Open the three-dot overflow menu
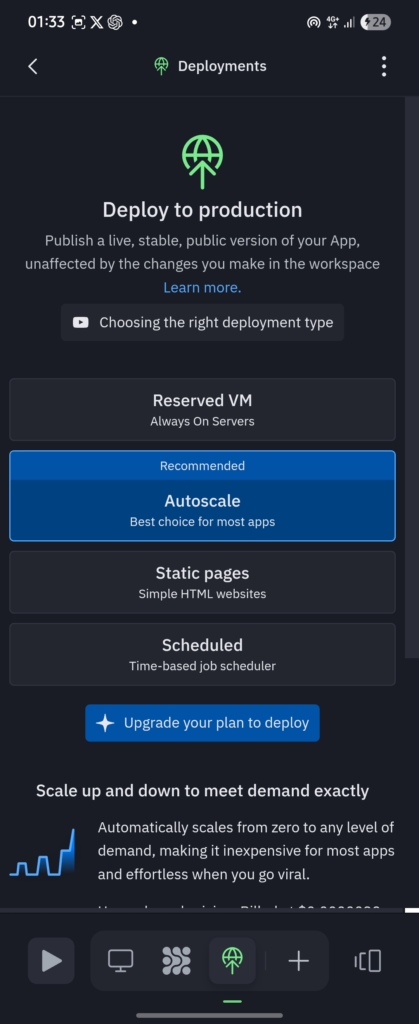The width and height of the screenshot is (419, 1024). [384, 66]
